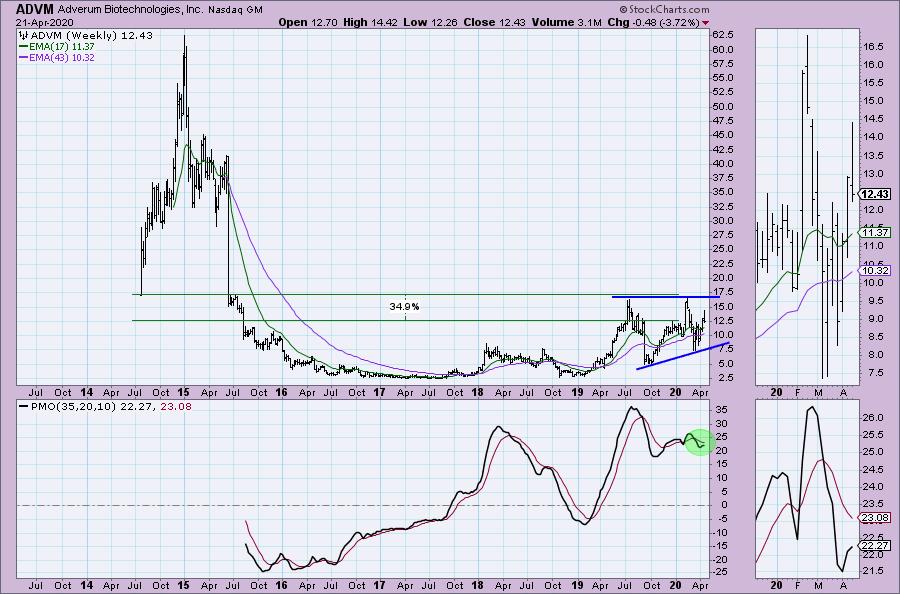Click the Adverum Biotechnologies, Inc. company name
Image resolution: width=900 pixels, height=594 pixels.
point(130,10)
